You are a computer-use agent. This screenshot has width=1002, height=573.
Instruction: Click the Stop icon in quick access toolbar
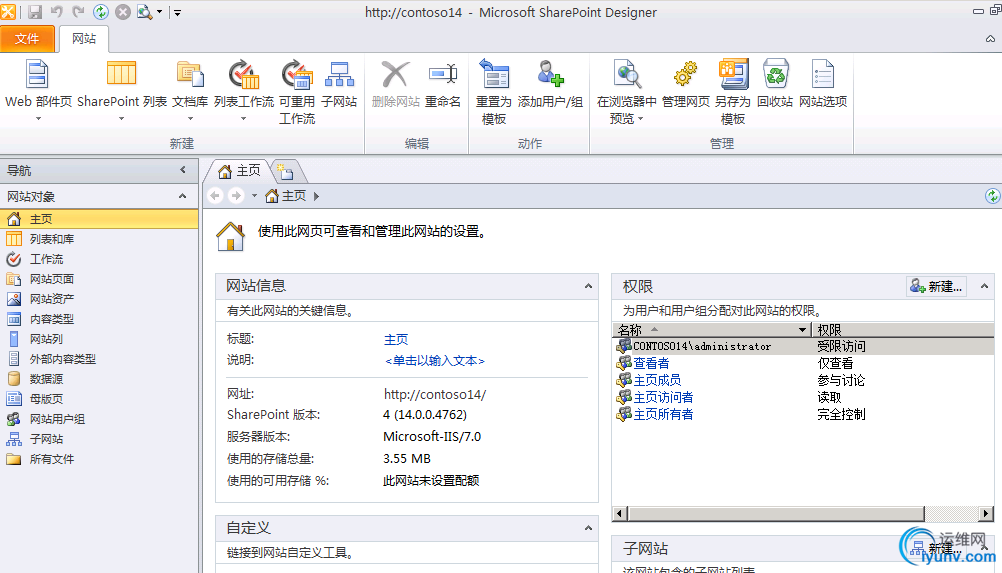tap(123, 12)
